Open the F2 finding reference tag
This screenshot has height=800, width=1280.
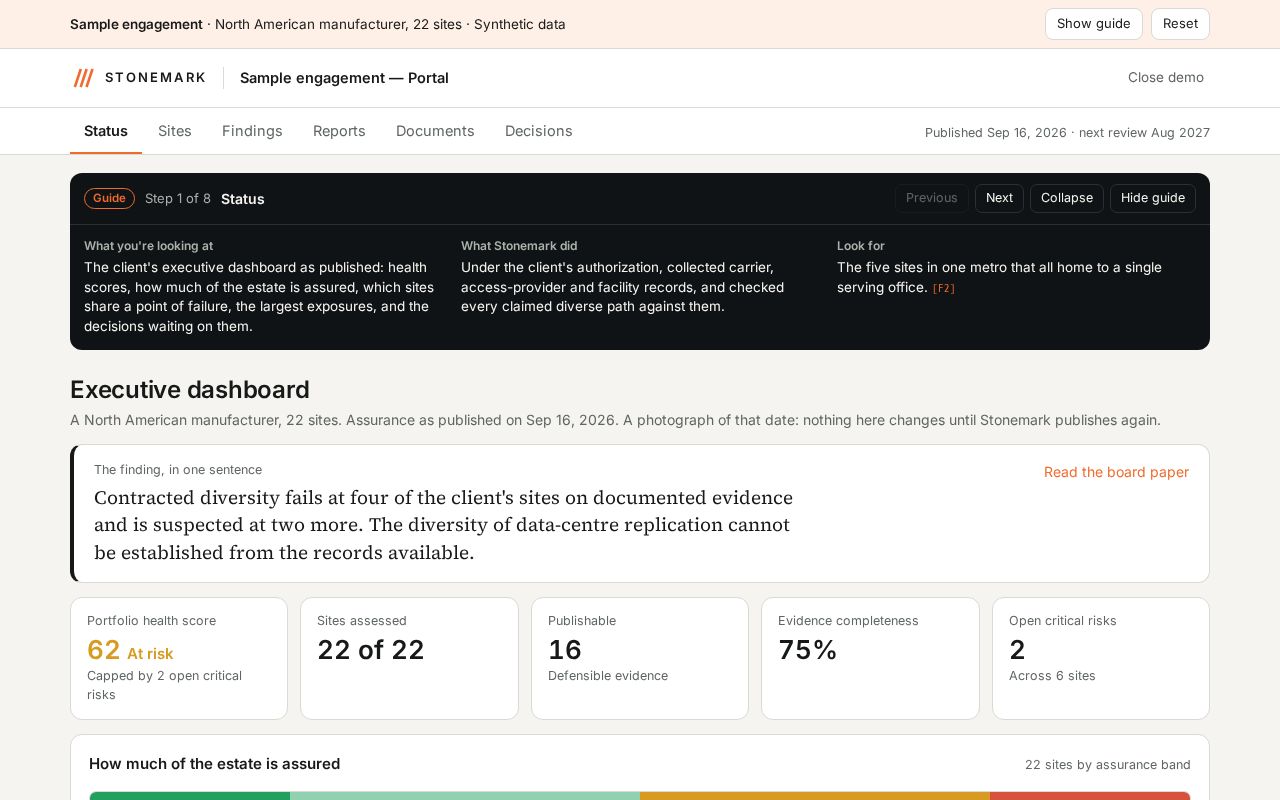click(944, 288)
